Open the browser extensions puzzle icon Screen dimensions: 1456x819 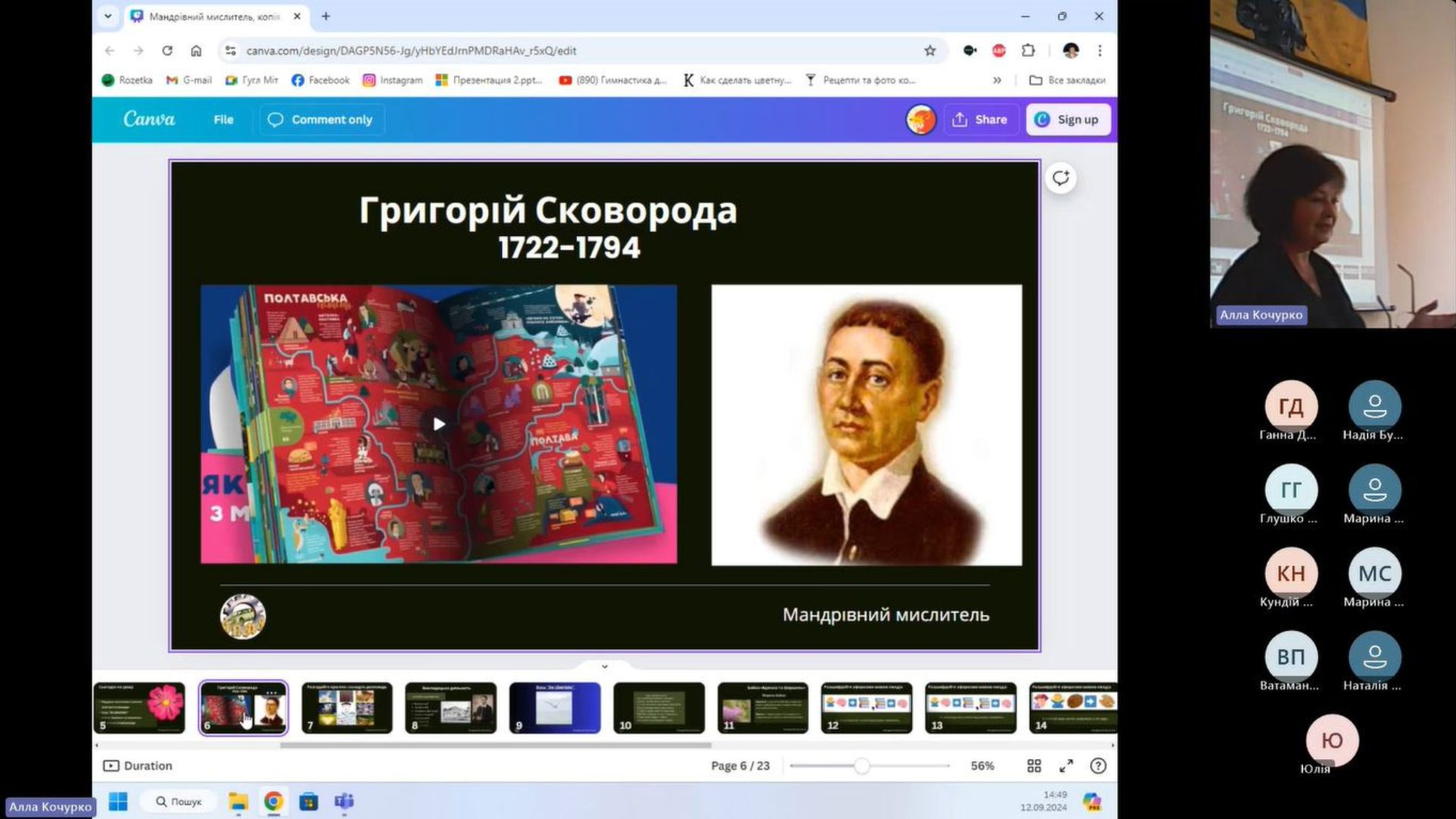point(1028,51)
